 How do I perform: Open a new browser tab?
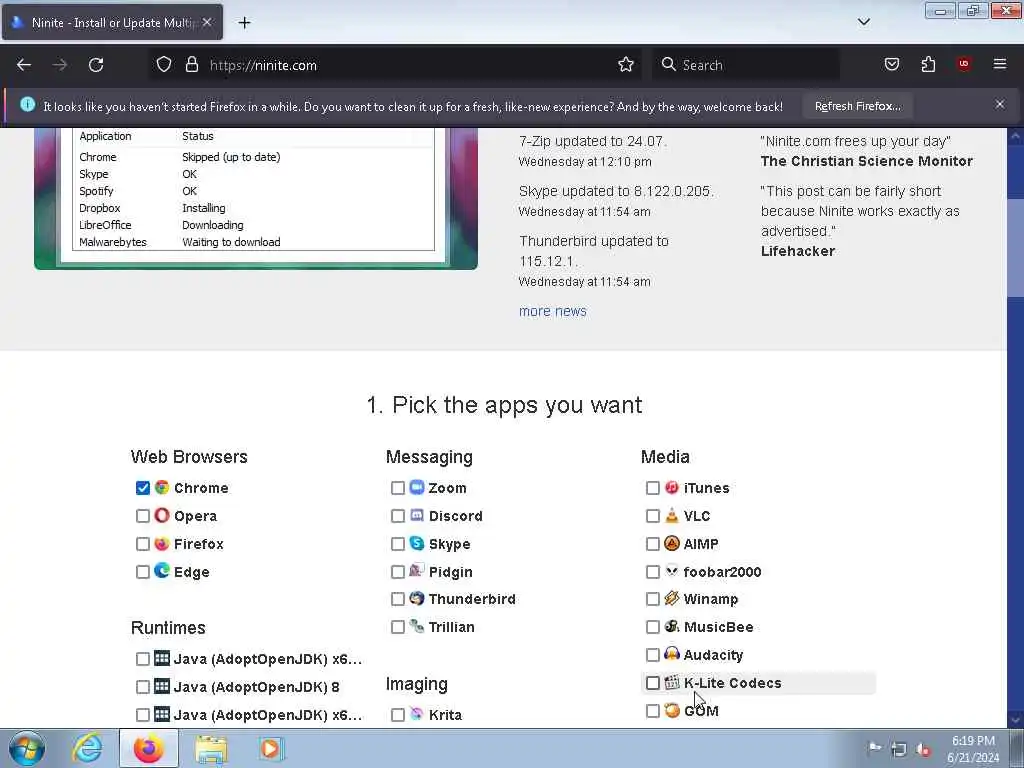[x=244, y=23]
